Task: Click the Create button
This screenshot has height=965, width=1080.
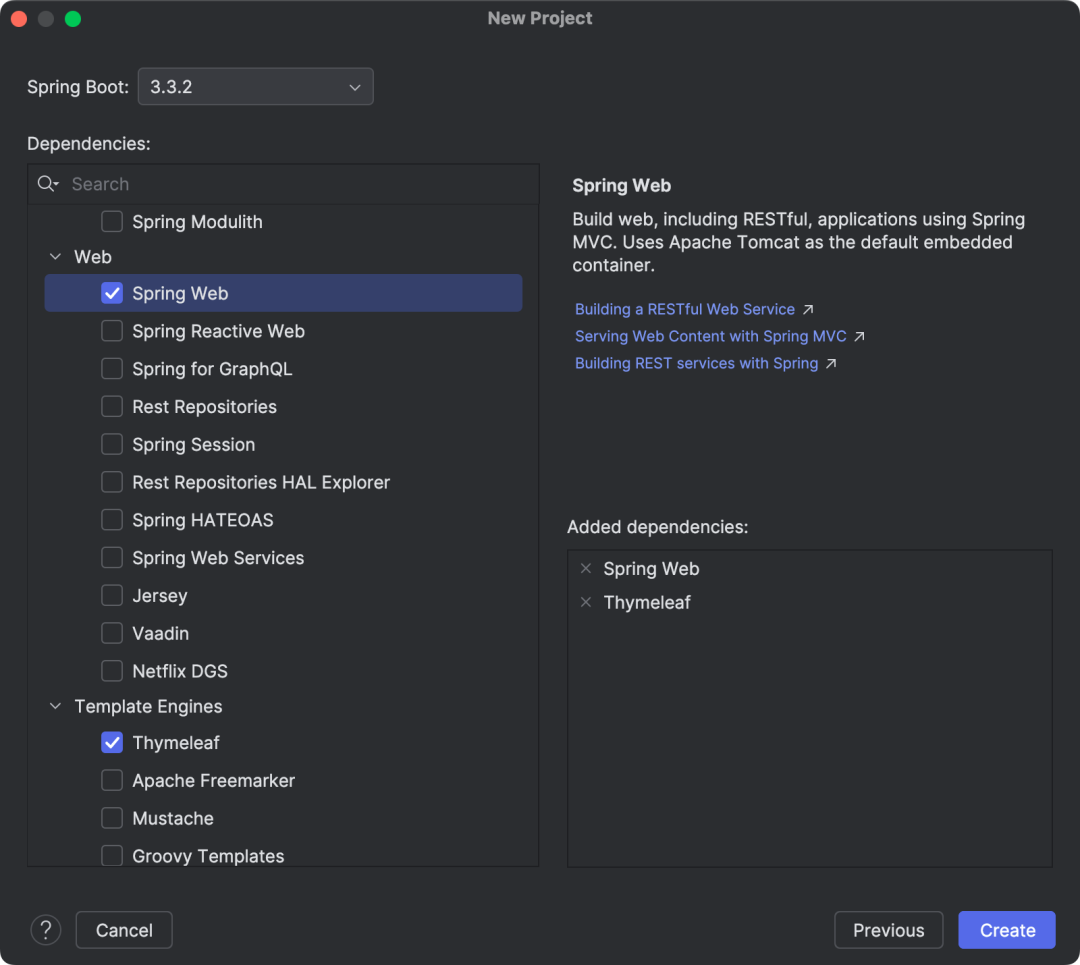Action: pyautogui.click(x=1007, y=930)
